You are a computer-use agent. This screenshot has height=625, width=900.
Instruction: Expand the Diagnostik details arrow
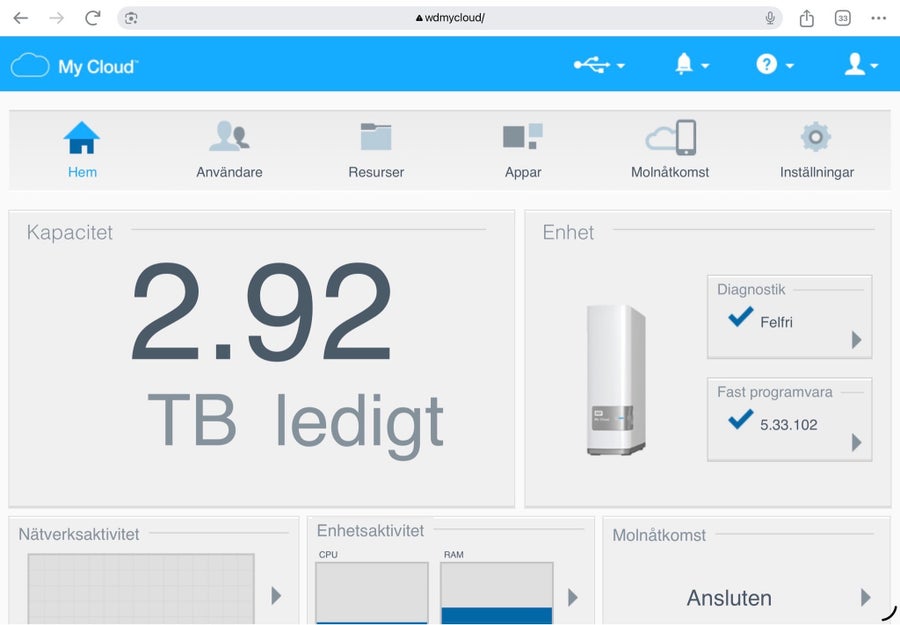[856, 340]
